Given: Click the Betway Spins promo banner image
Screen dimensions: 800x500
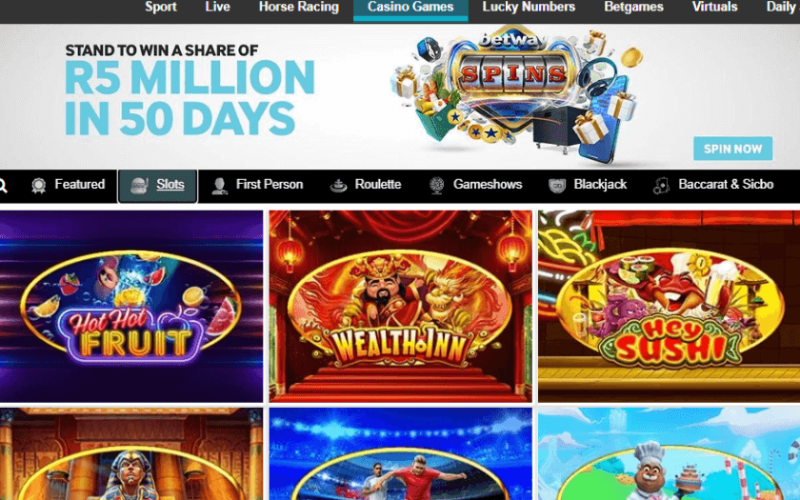Looking at the screenshot, I should [x=515, y=94].
